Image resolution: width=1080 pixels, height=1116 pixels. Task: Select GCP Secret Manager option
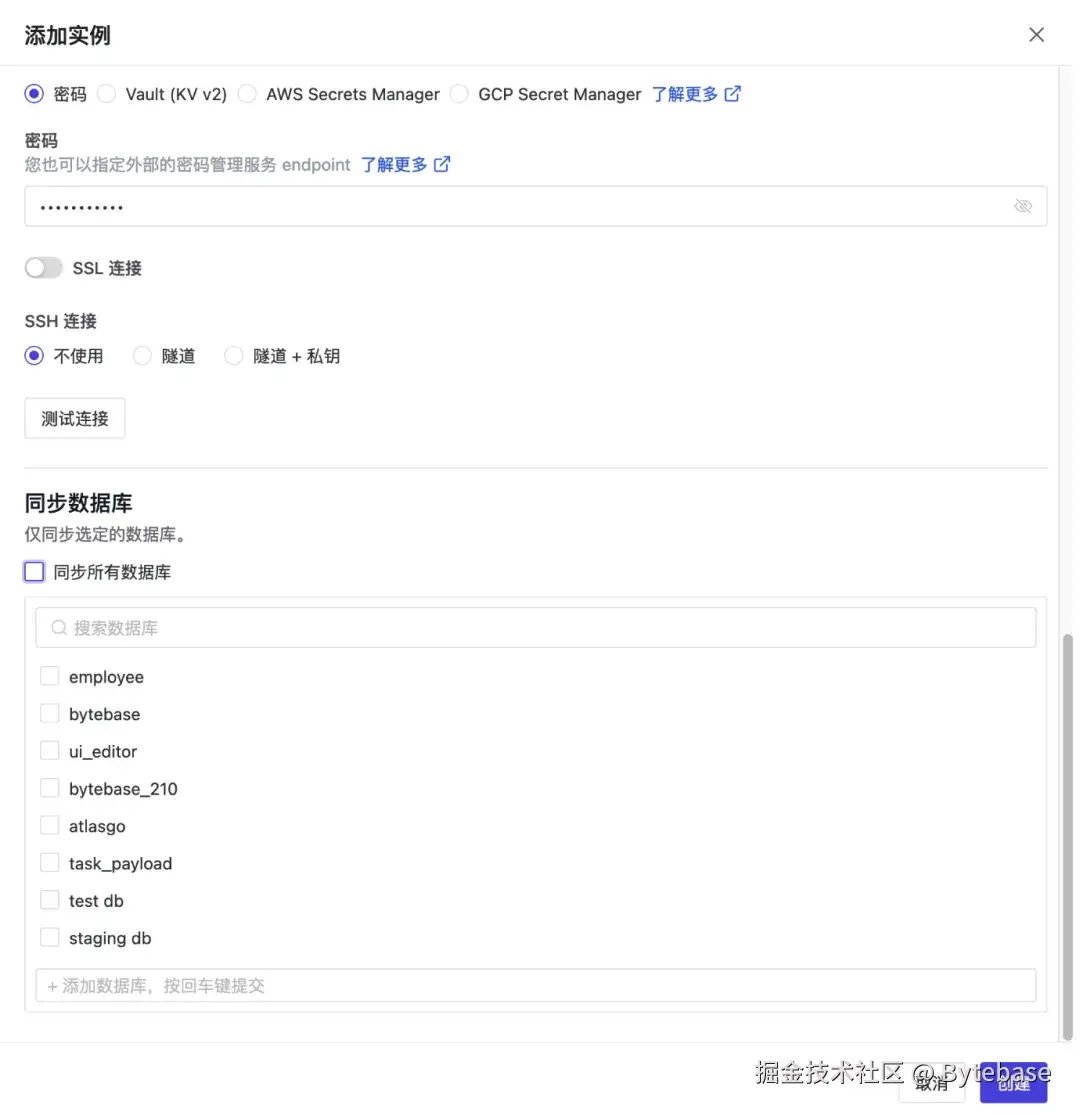pyautogui.click(x=459, y=94)
